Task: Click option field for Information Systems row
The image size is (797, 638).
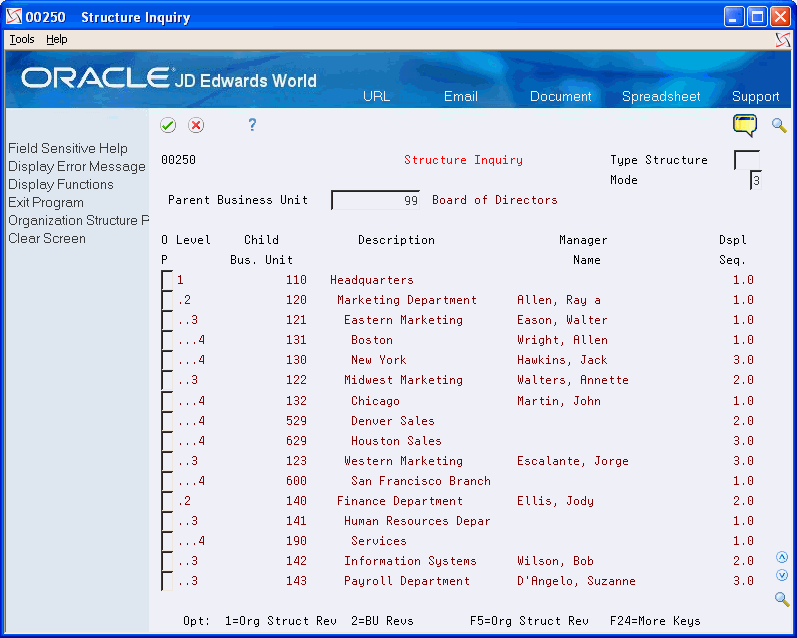Action: (167, 561)
